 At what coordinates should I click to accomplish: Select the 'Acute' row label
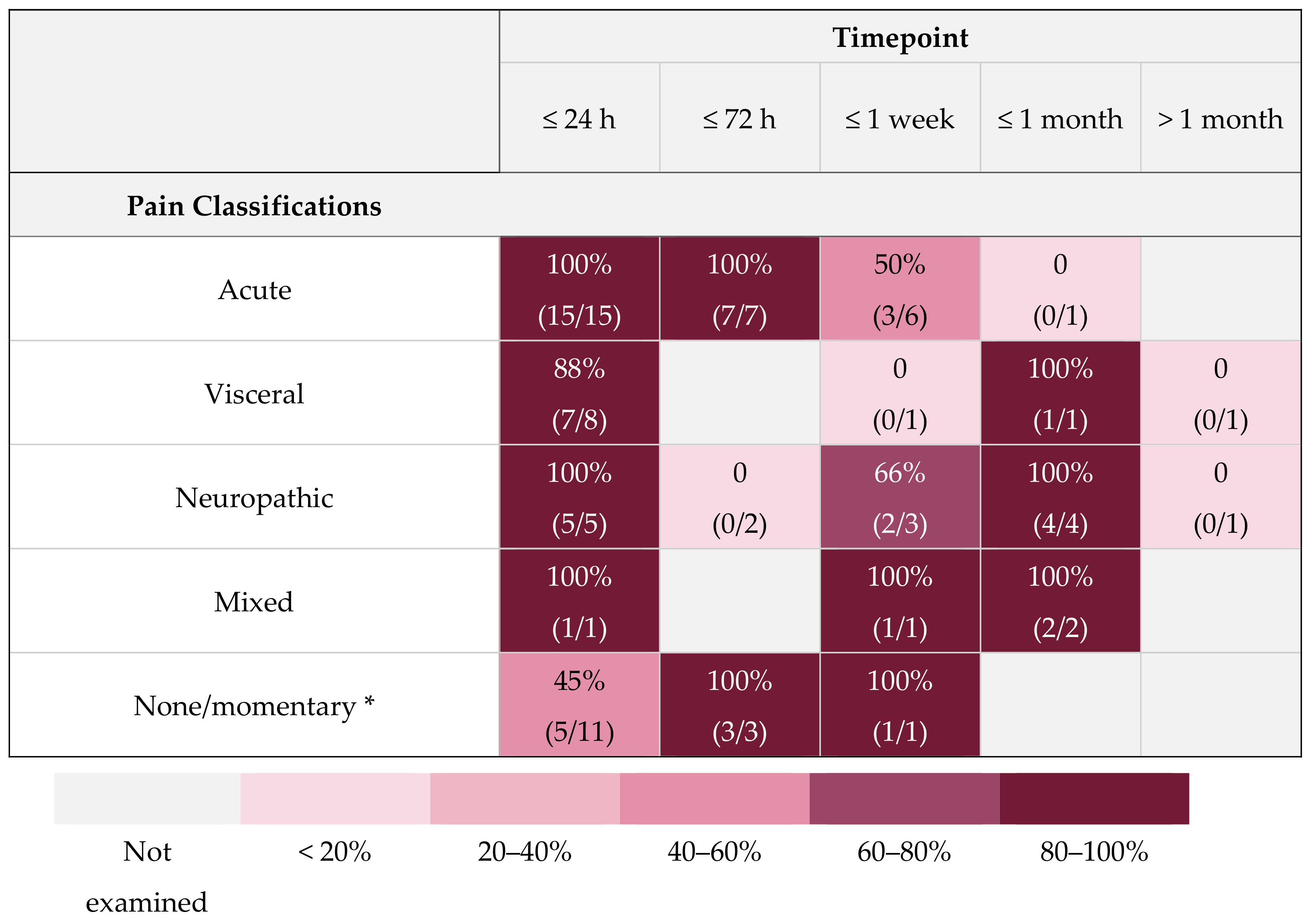click(x=255, y=290)
